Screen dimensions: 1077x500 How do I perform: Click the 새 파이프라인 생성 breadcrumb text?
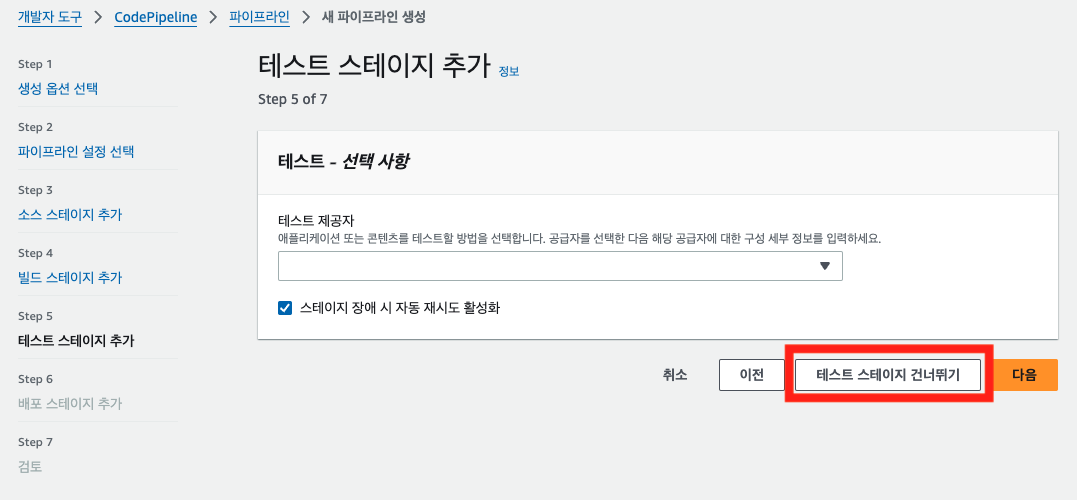click(374, 17)
